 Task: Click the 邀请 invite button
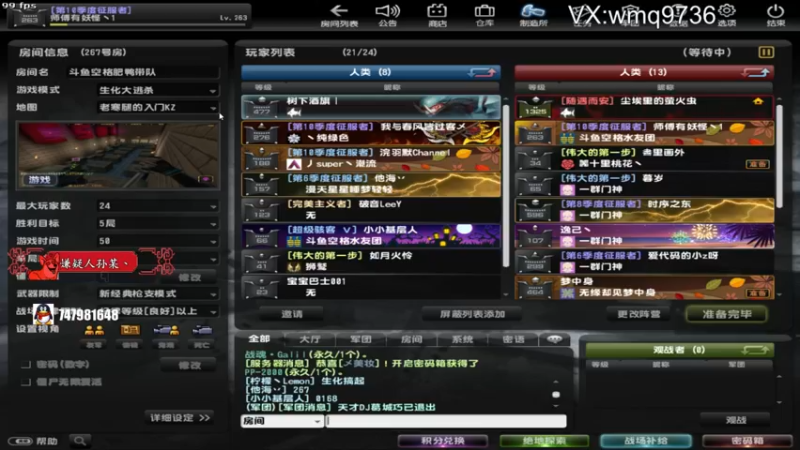tap(291, 314)
